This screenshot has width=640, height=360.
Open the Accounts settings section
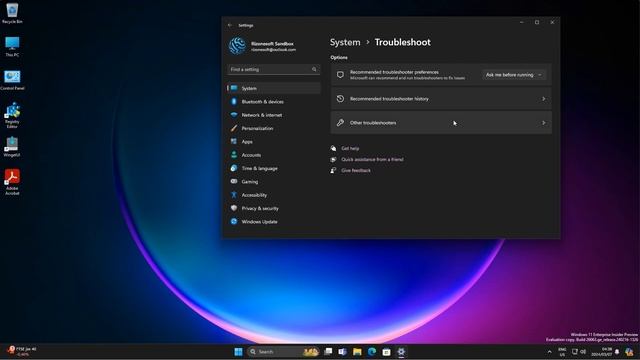[x=251, y=155]
